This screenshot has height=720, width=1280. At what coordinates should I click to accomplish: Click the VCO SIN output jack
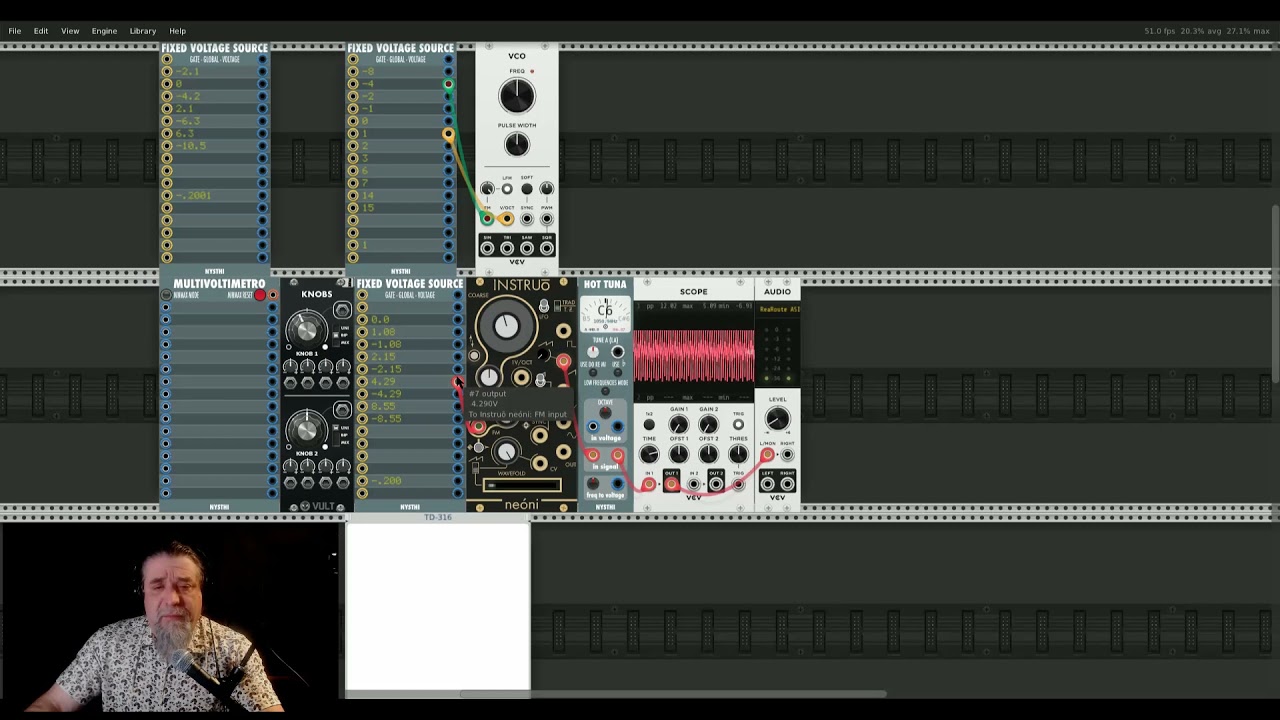[487, 249]
